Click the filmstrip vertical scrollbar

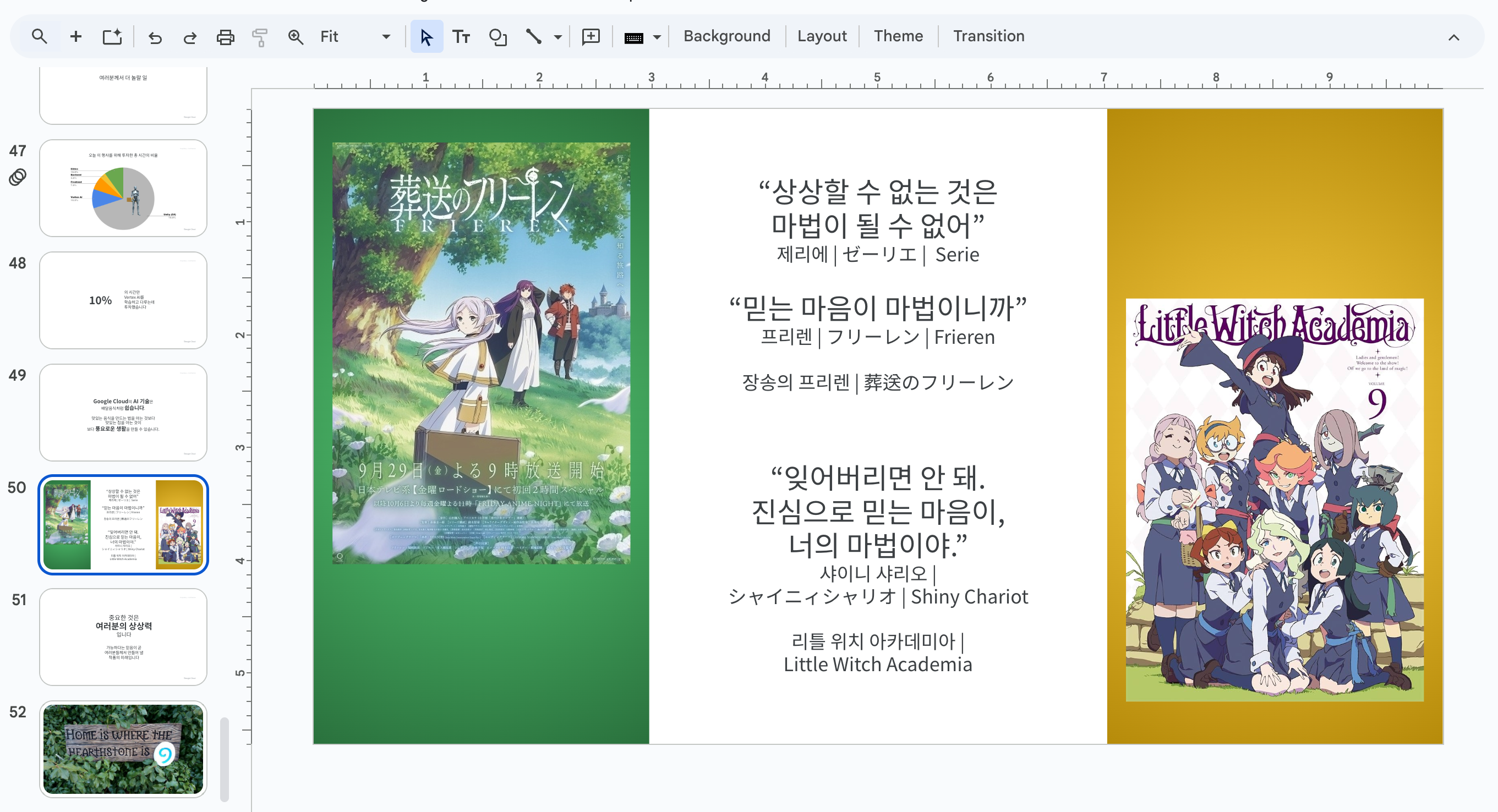click(224, 759)
